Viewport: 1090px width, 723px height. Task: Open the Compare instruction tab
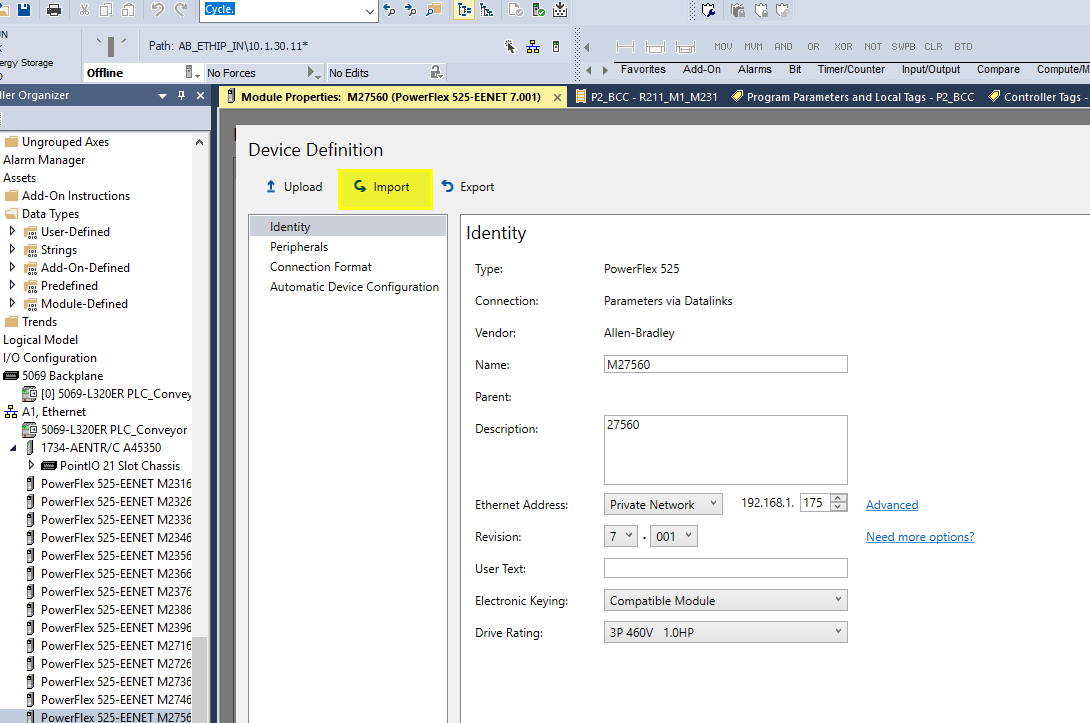998,70
